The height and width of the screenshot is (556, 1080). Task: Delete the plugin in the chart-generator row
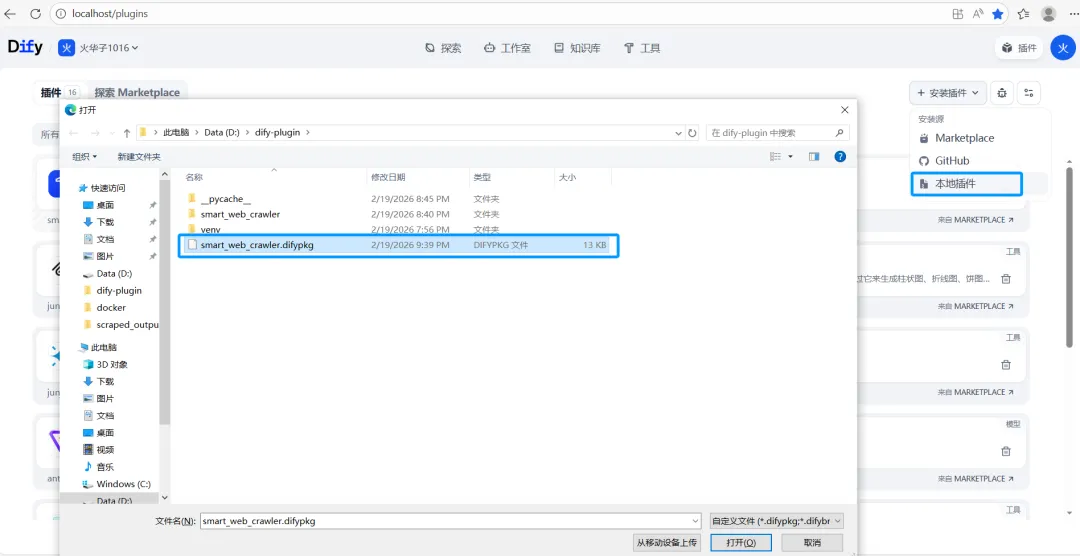pyautogui.click(x=1006, y=279)
